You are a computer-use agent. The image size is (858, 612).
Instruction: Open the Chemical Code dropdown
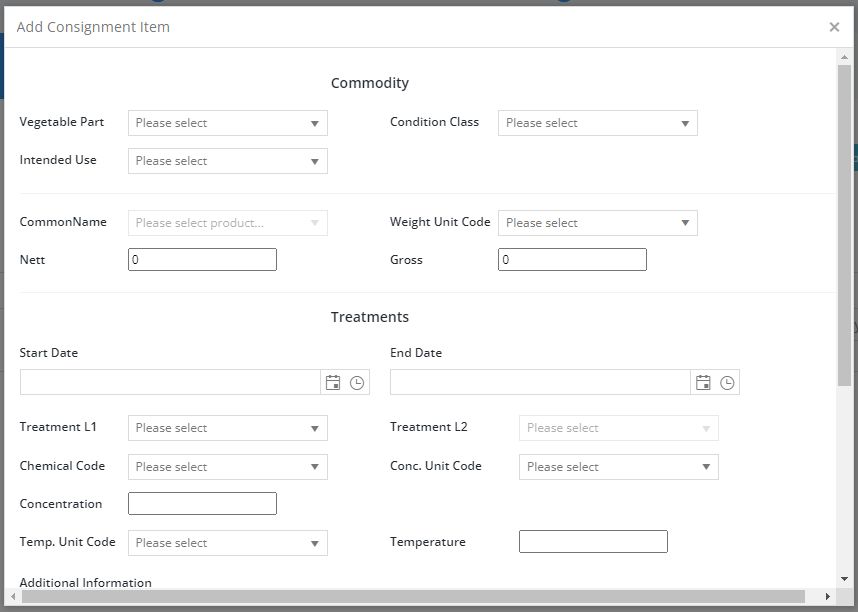pos(228,467)
